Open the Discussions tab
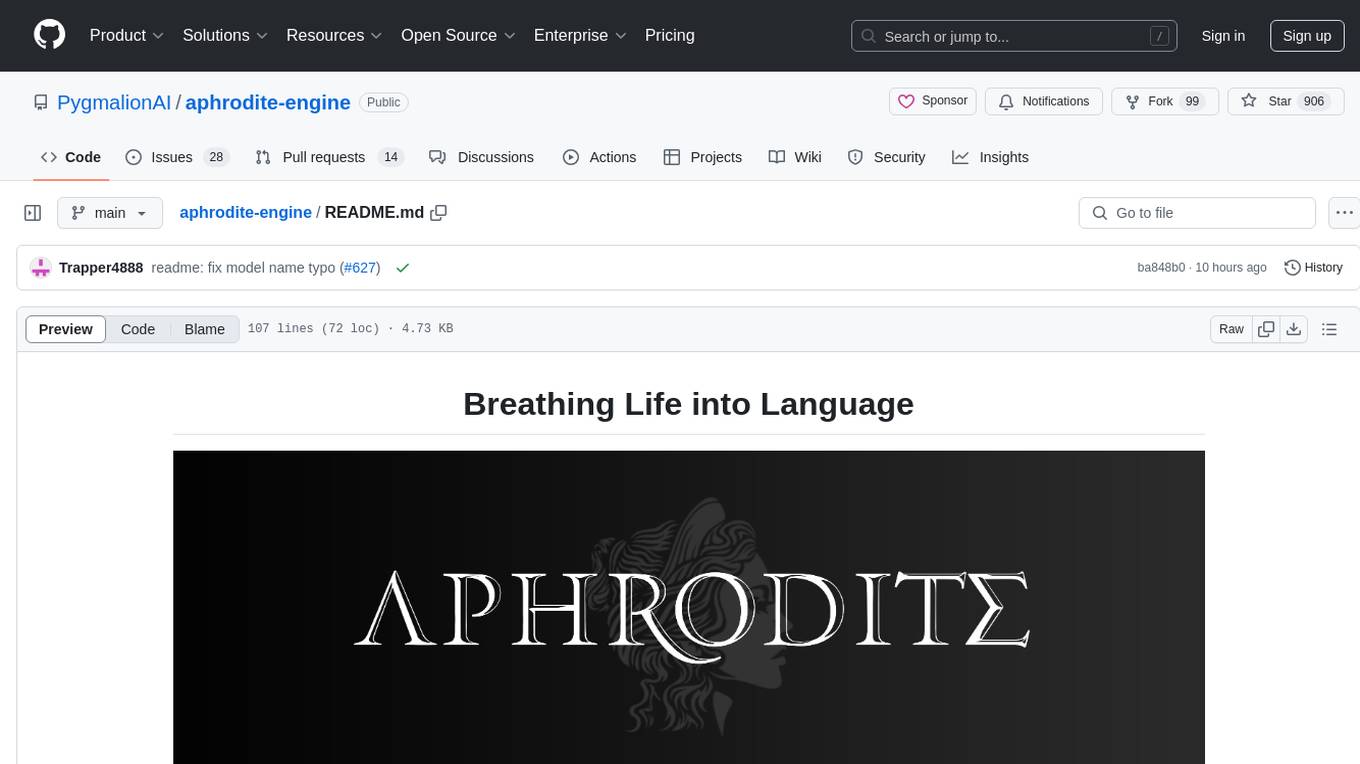Screen dimensions: 1360x764 click(482, 157)
